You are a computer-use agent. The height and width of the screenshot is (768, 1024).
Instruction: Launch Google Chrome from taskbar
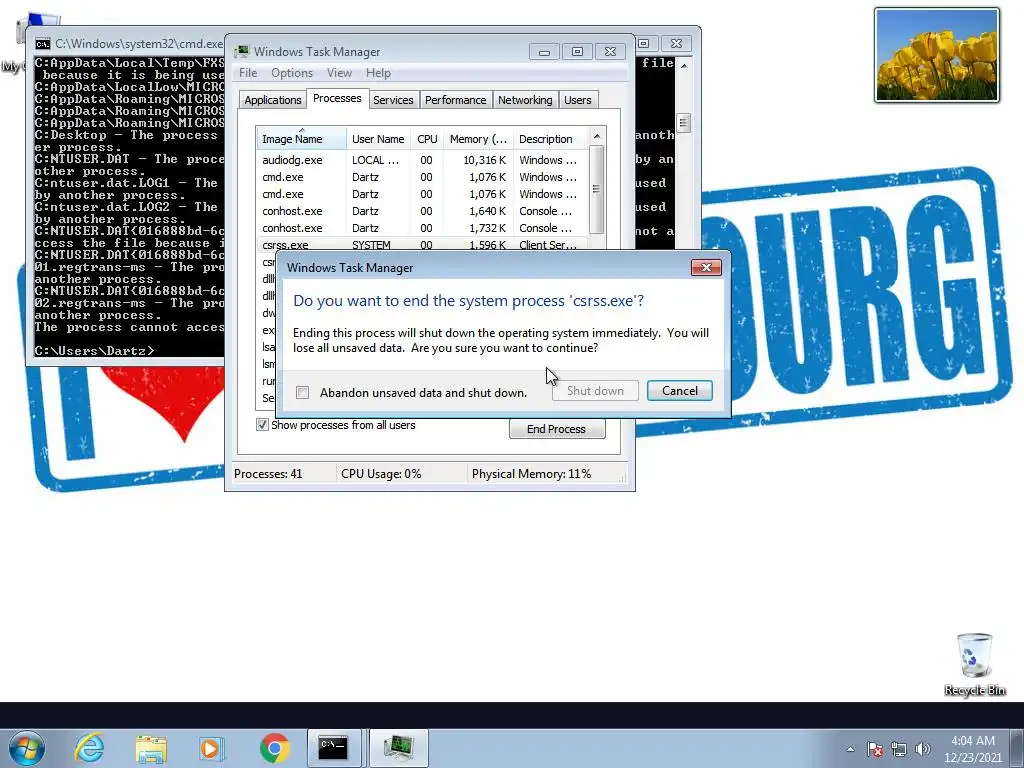274,748
